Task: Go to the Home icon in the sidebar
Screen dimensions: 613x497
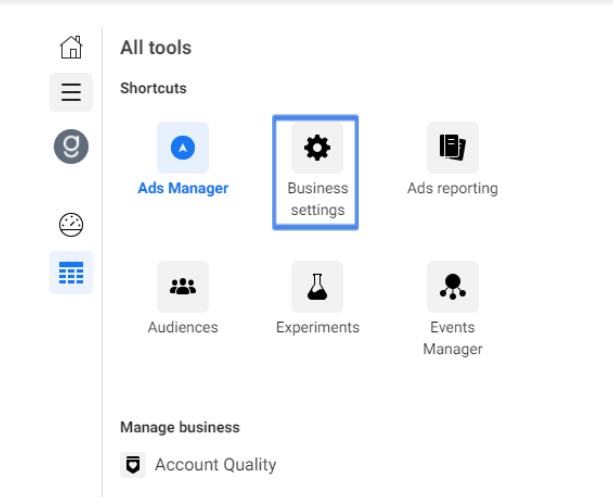Action: pyautogui.click(x=71, y=47)
